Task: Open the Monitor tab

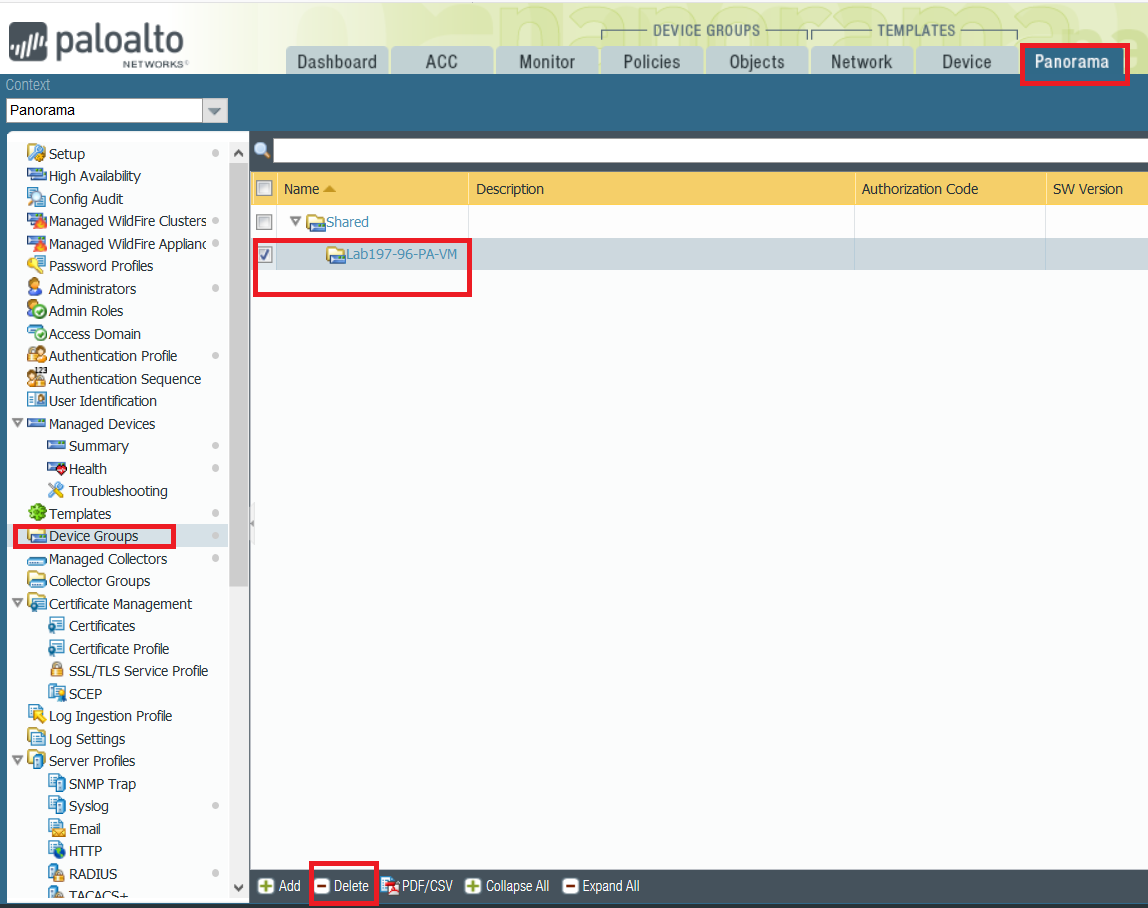Action: click(x=547, y=62)
